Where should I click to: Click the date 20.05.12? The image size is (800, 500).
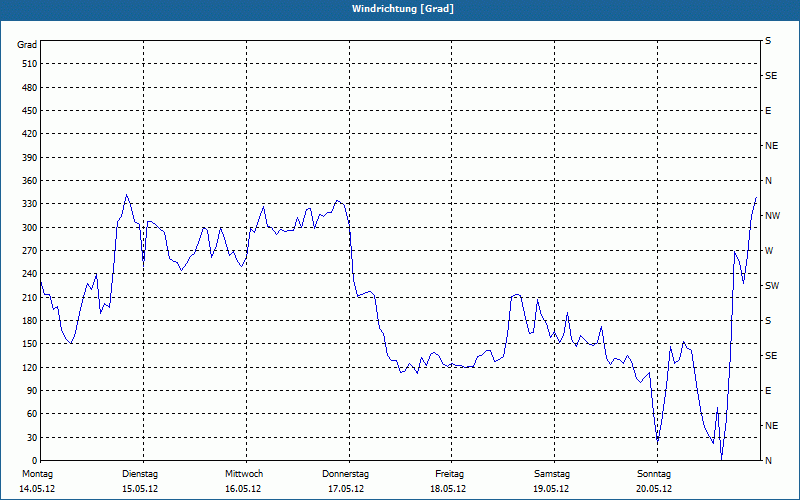(654, 489)
